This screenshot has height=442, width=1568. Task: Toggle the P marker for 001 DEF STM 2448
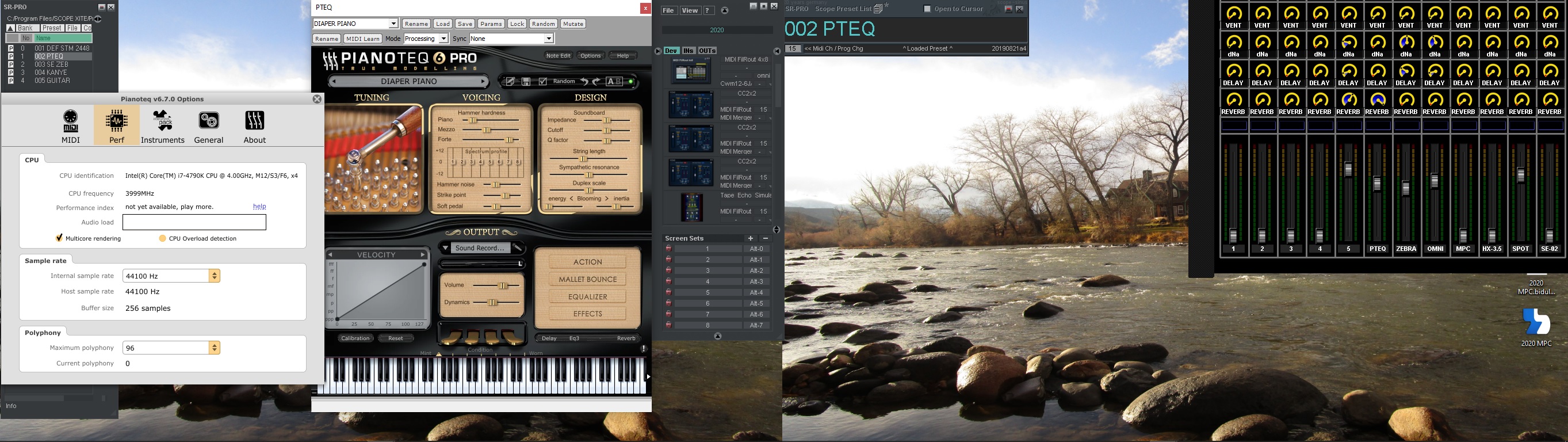coord(10,48)
